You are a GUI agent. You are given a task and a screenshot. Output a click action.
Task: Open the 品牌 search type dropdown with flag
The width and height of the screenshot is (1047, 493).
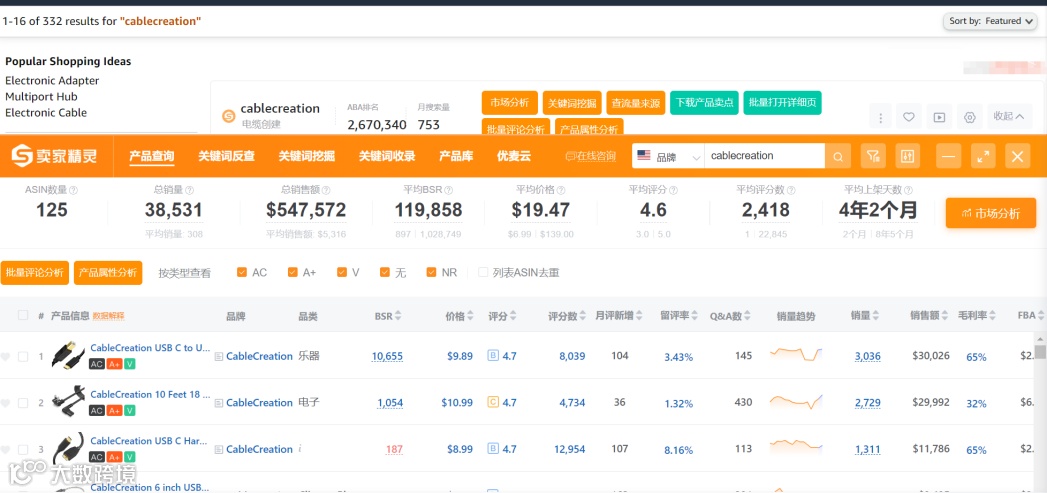click(x=668, y=156)
